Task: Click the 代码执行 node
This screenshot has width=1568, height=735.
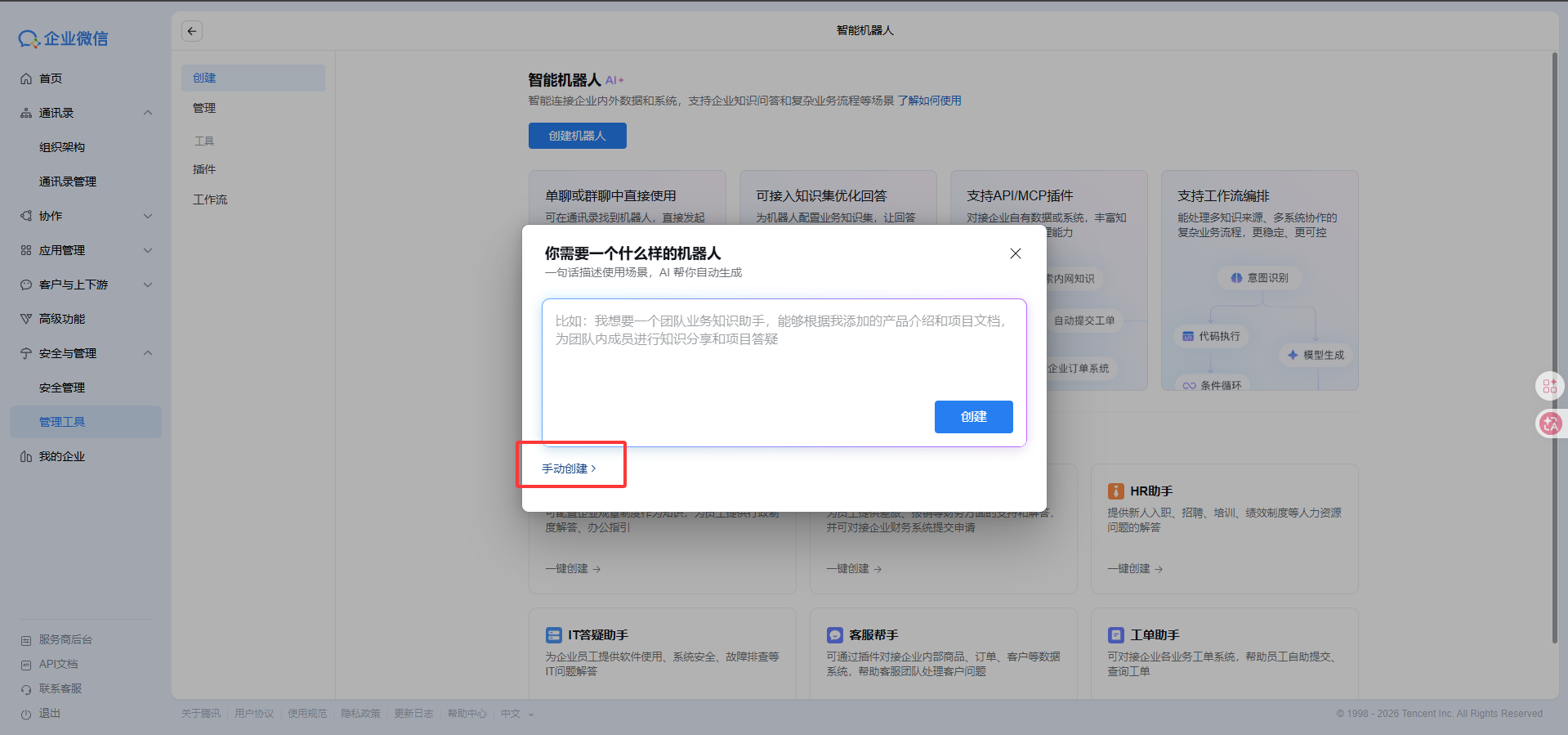Action: (1211, 336)
